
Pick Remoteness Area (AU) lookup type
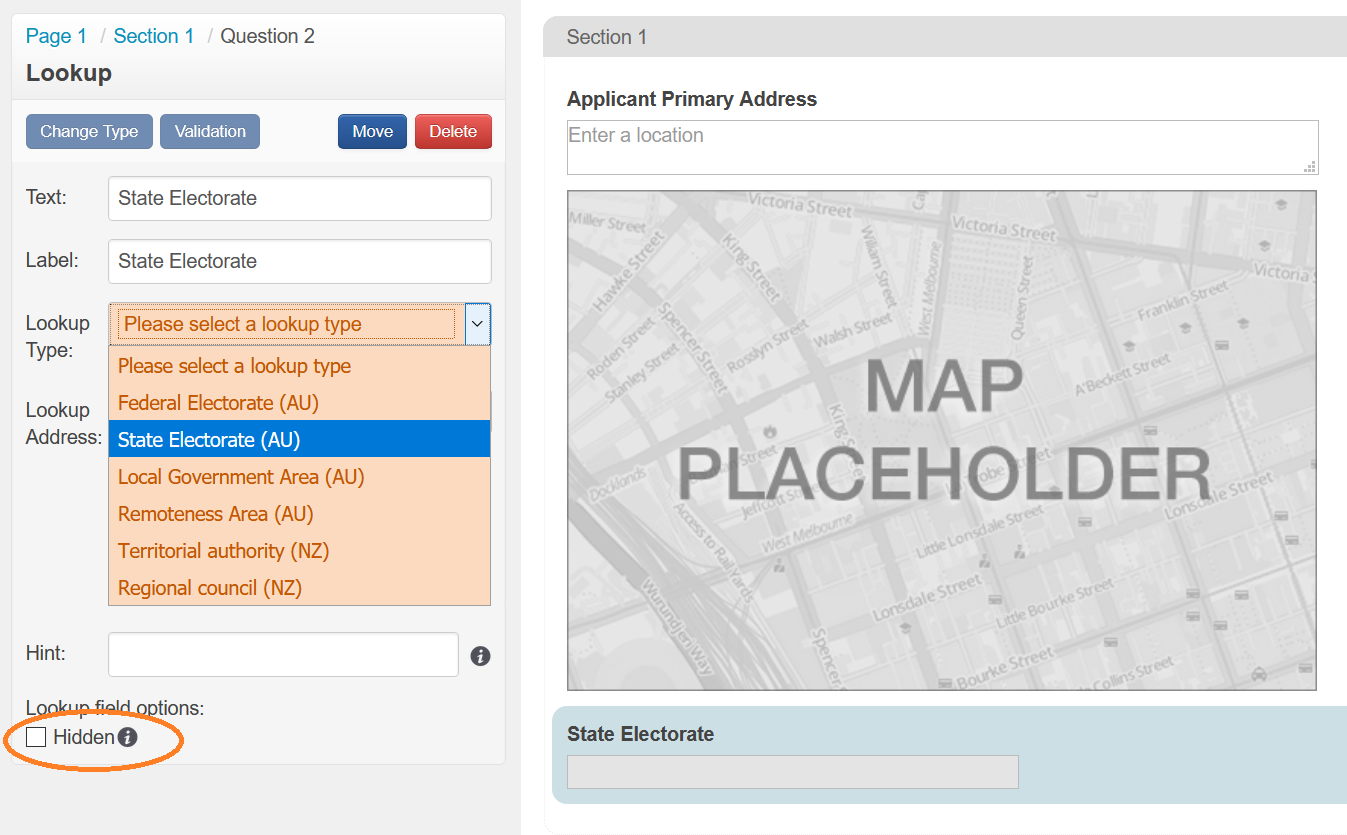click(x=216, y=514)
